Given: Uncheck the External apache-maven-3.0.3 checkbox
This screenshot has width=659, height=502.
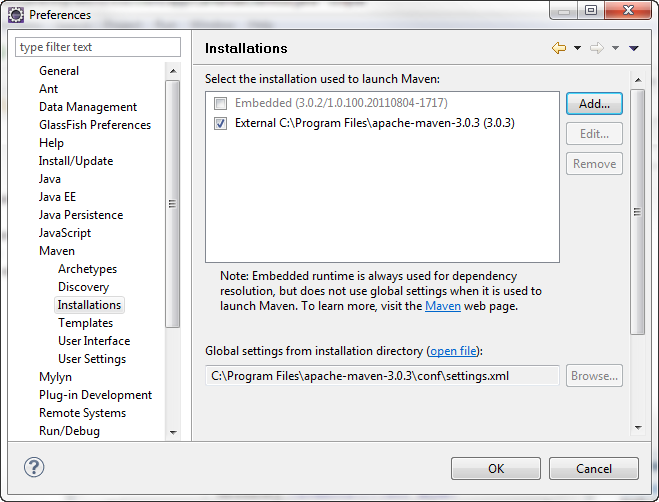Looking at the screenshot, I should pyautogui.click(x=220, y=123).
